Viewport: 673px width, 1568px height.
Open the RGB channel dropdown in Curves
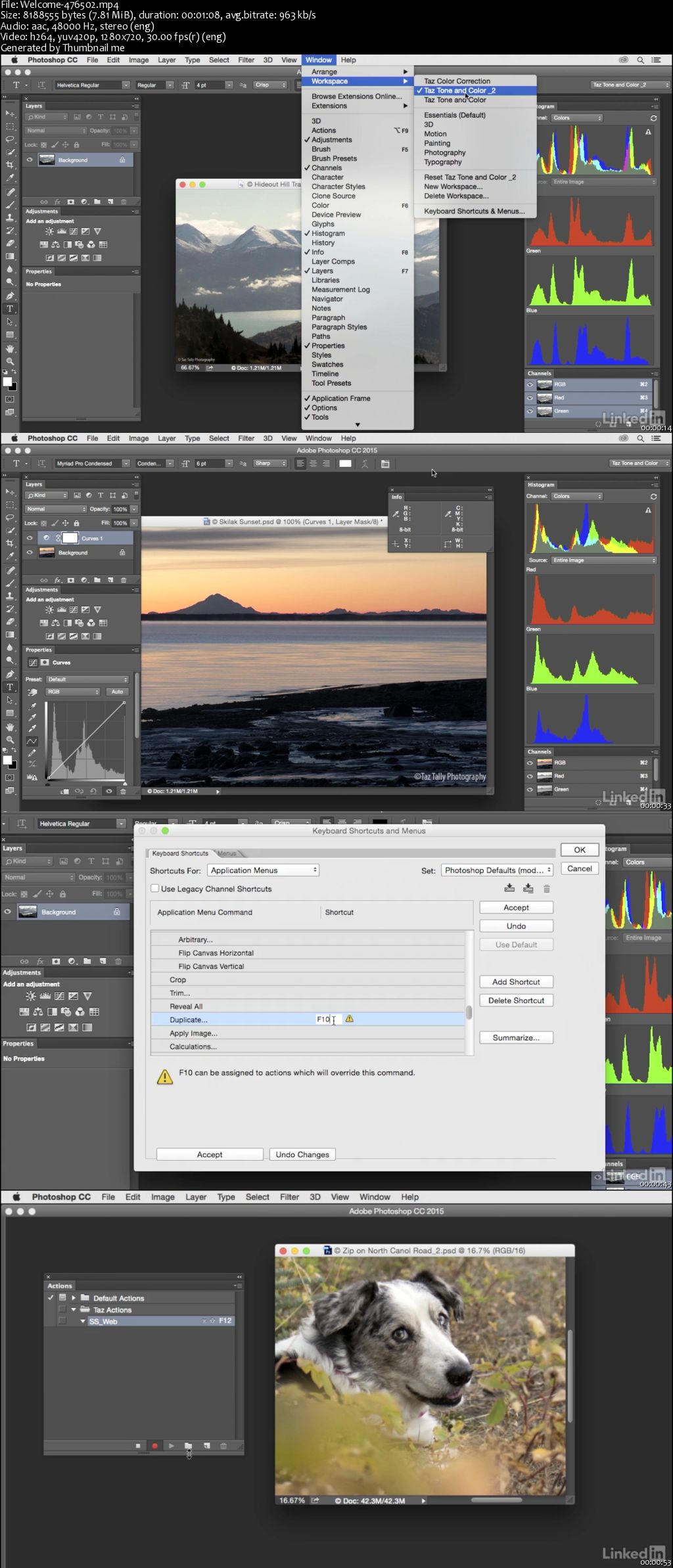pyautogui.click(x=72, y=692)
